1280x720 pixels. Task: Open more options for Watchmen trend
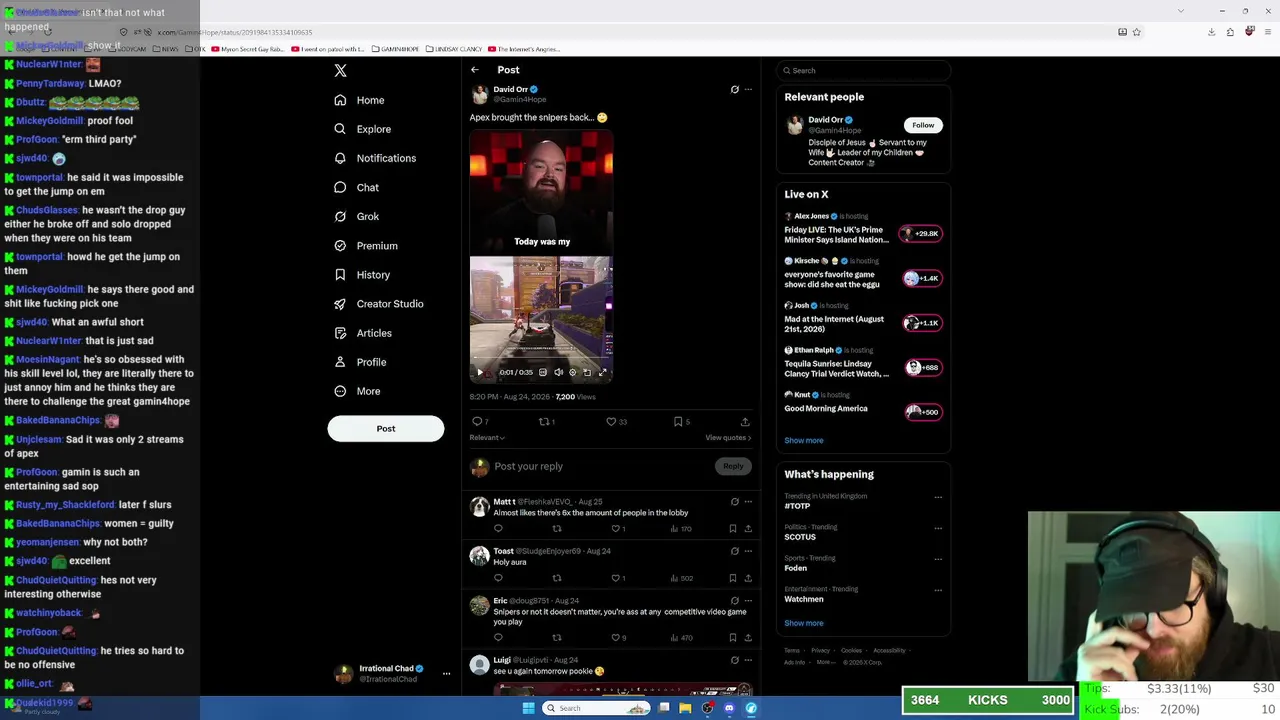pos(938,590)
